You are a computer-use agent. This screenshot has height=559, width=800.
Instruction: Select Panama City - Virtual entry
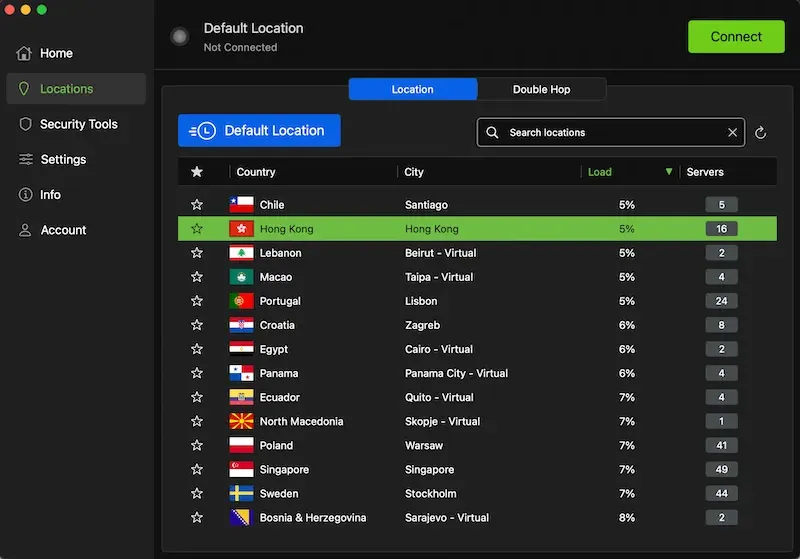tap(456, 373)
